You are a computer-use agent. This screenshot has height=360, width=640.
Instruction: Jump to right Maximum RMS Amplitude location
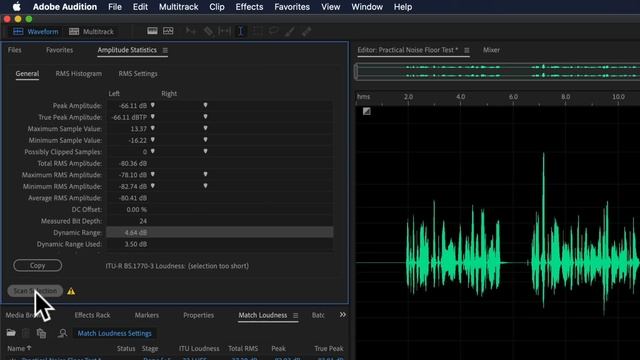coord(205,174)
